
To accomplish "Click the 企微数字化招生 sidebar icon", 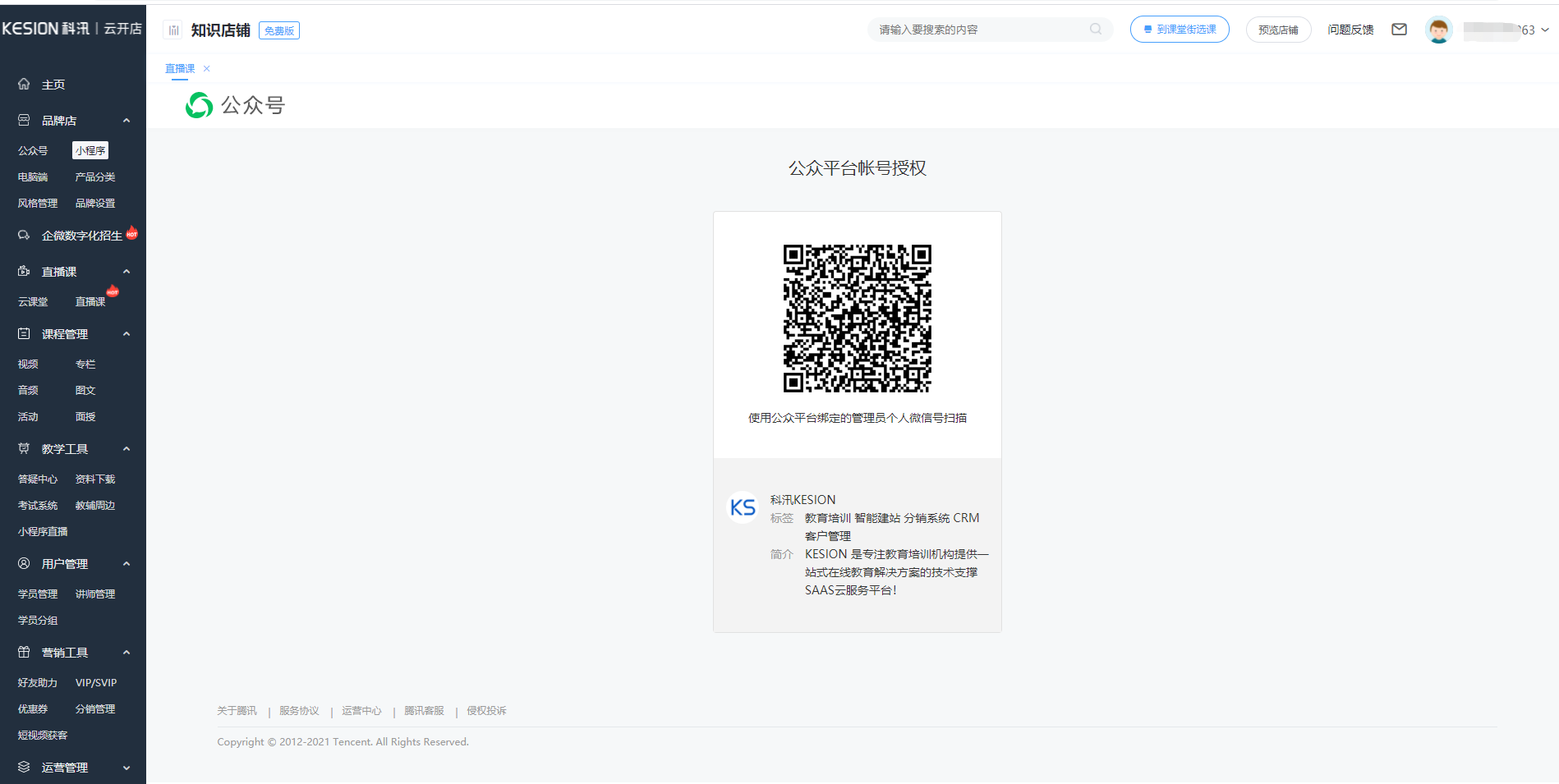I will click(x=24, y=235).
